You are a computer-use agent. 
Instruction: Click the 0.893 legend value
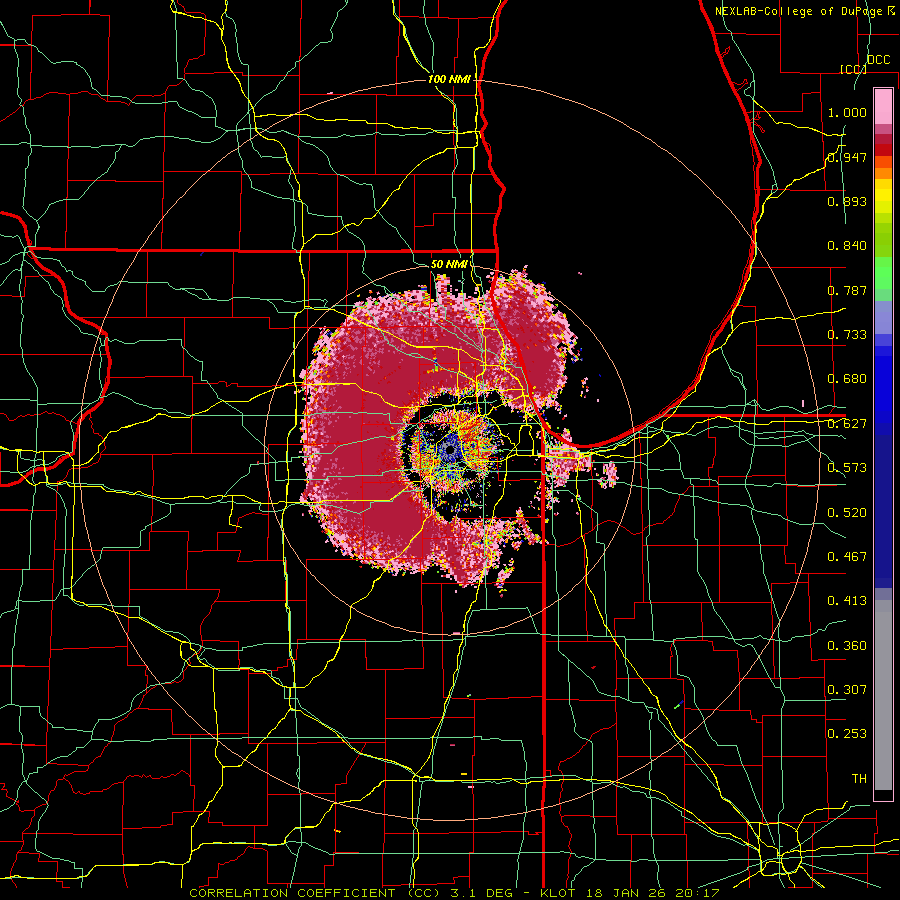point(847,201)
